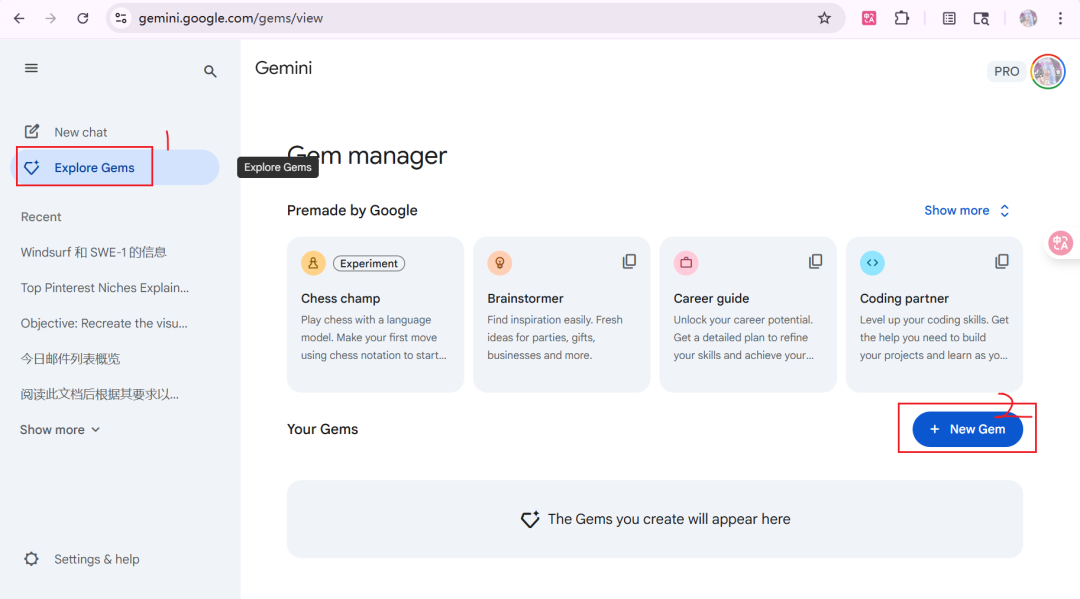Open Objective: Recreate the visu... chat
Screen dimensions: 1080x599
[x=104, y=324]
